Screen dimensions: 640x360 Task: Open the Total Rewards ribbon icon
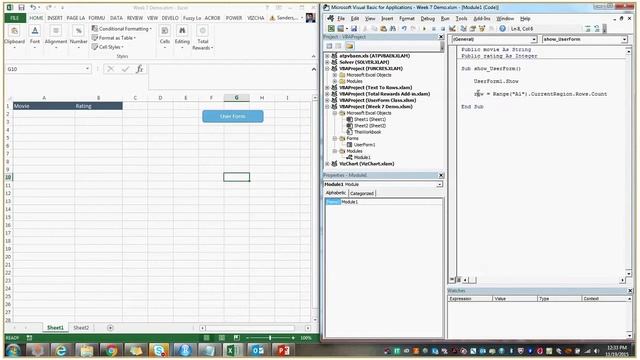(x=202, y=31)
